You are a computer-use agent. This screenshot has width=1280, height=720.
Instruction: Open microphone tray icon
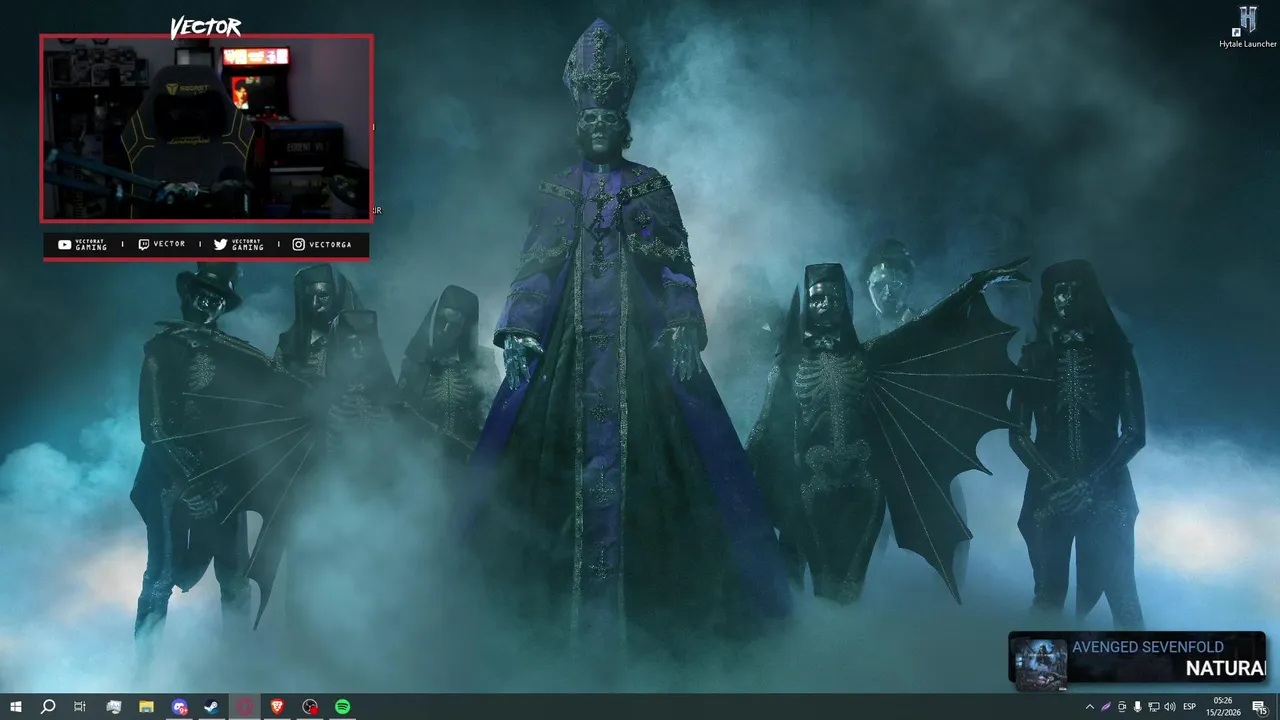(x=1138, y=707)
